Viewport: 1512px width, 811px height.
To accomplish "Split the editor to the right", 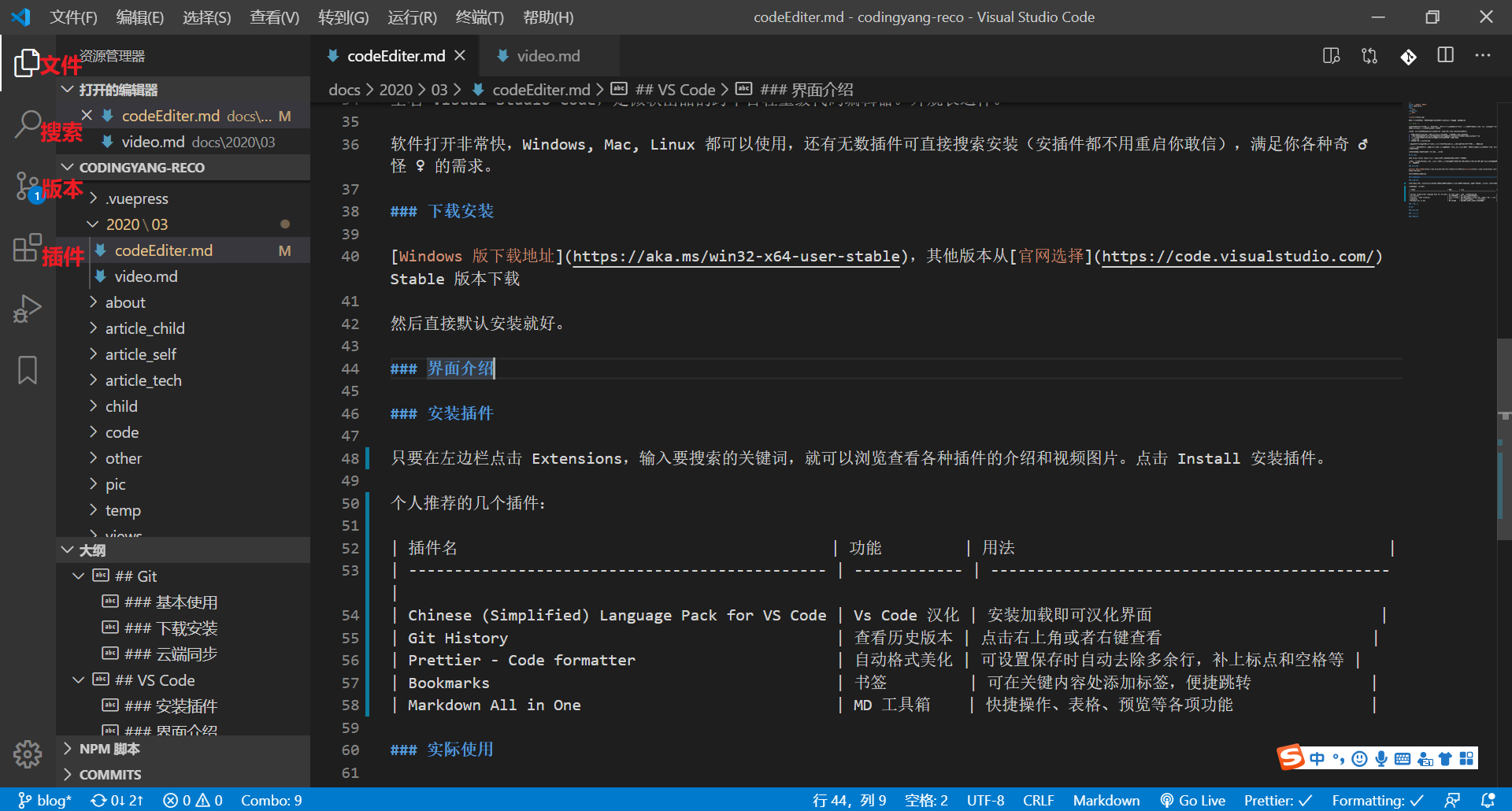I will (1446, 55).
